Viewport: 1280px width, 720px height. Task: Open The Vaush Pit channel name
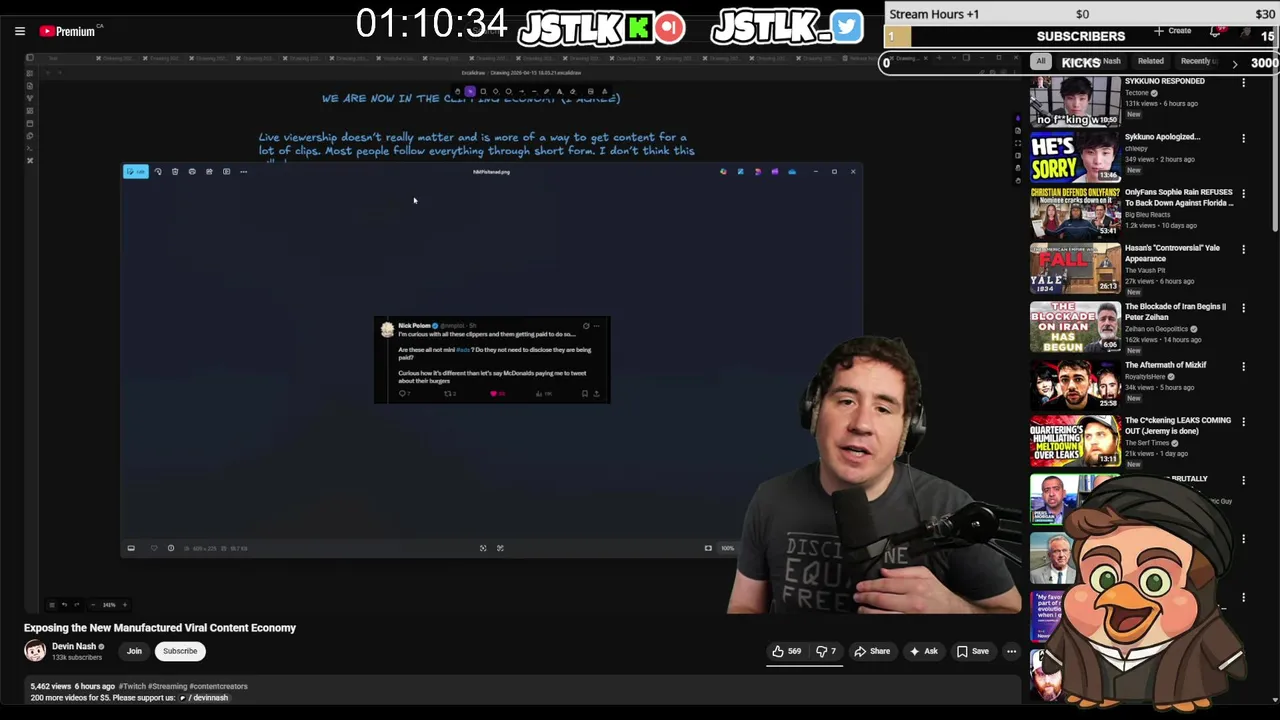1145,270
